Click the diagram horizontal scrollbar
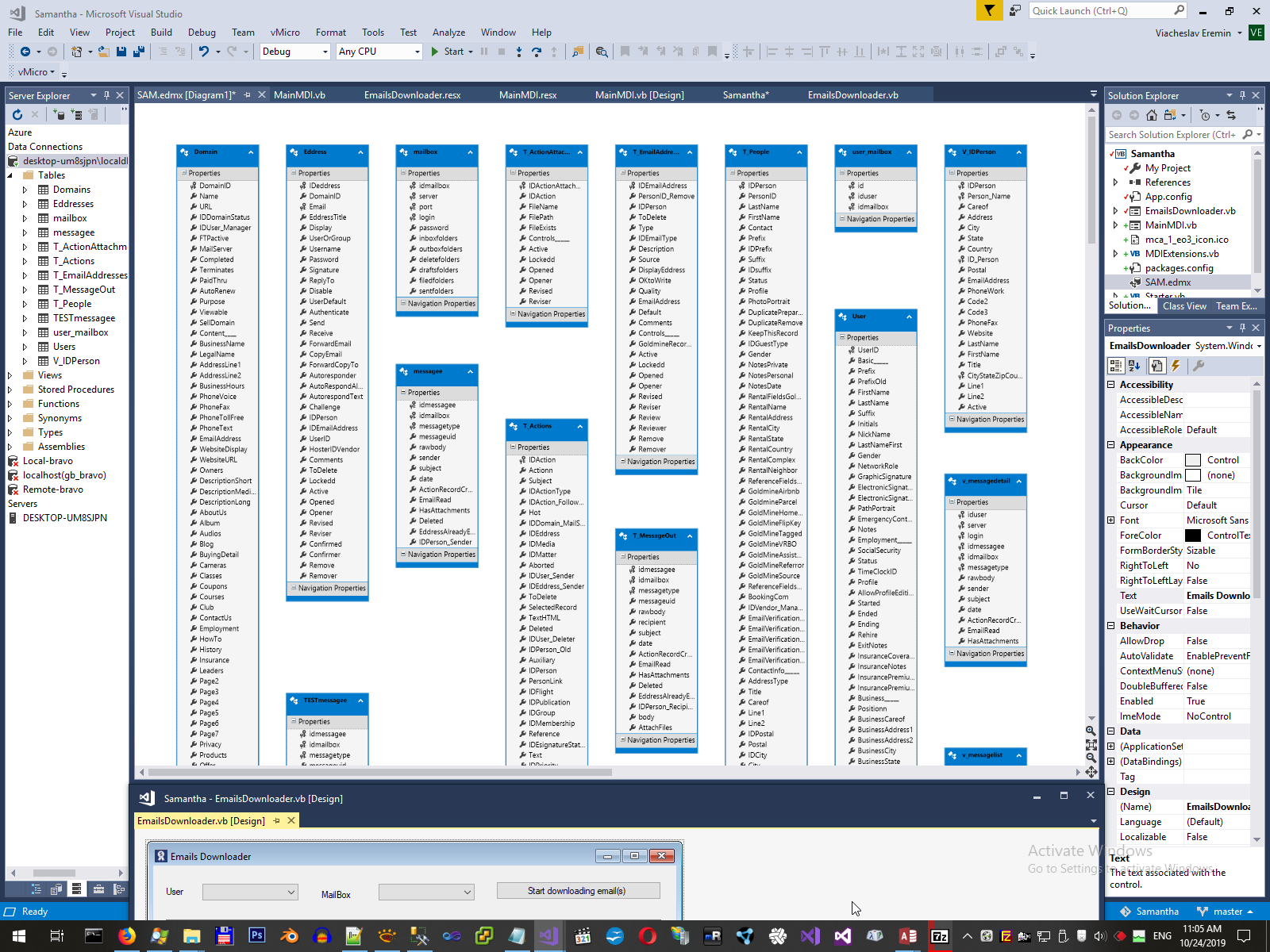 (379, 772)
